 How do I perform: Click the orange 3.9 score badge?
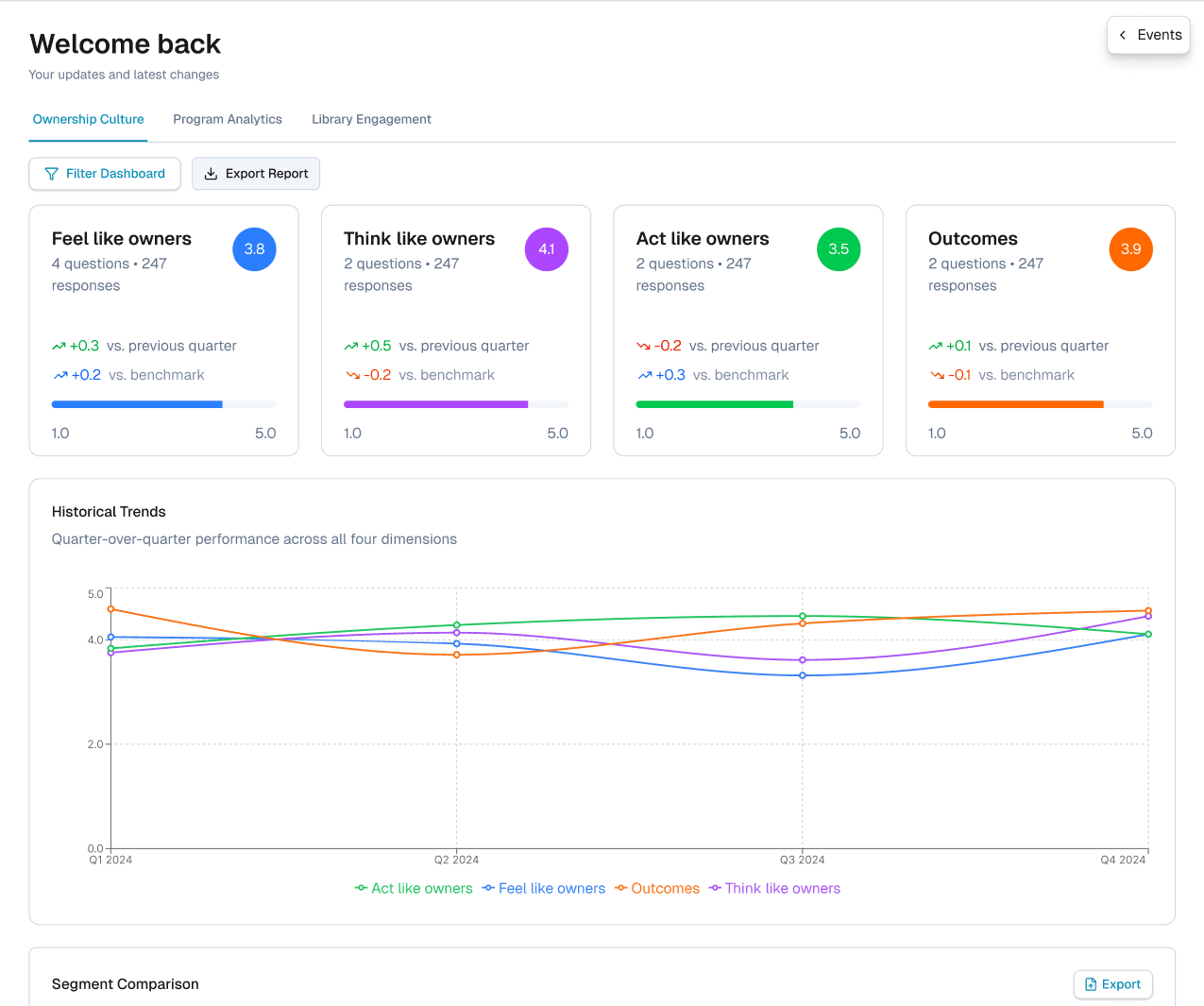1130,249
